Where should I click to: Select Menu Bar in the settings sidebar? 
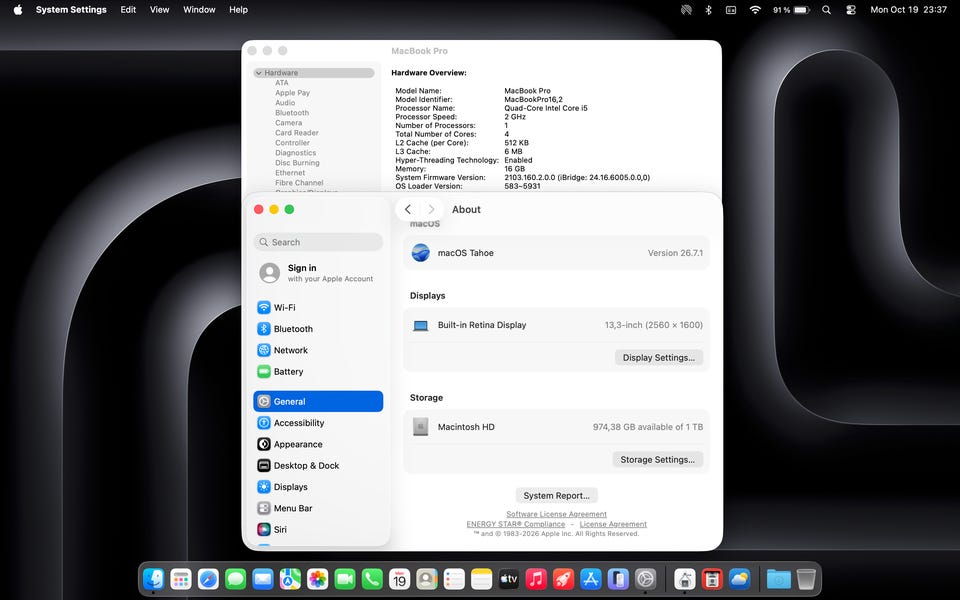(318, 508)
